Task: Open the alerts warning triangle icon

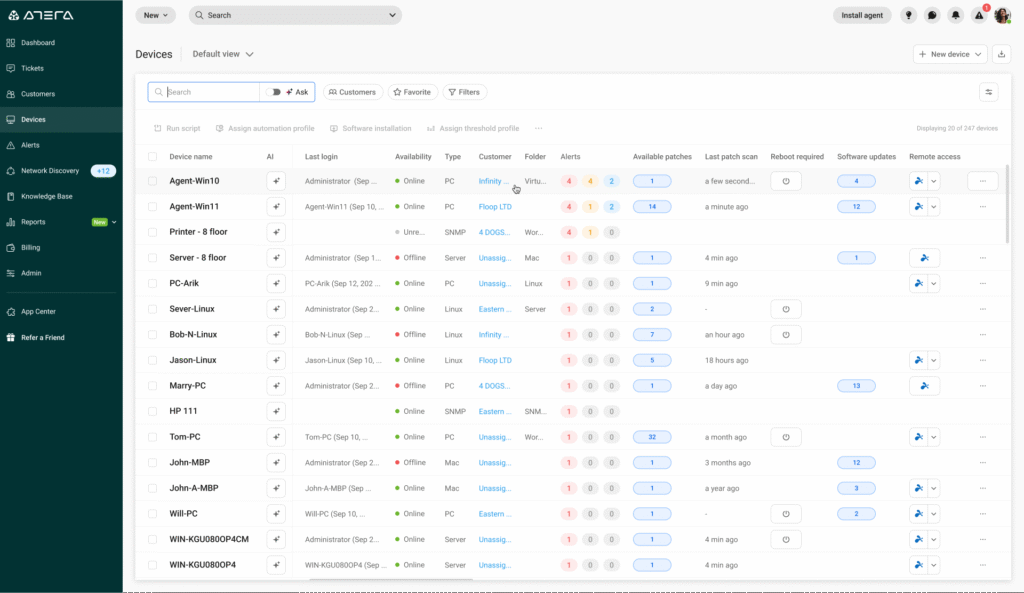Action: coord(979,15)
